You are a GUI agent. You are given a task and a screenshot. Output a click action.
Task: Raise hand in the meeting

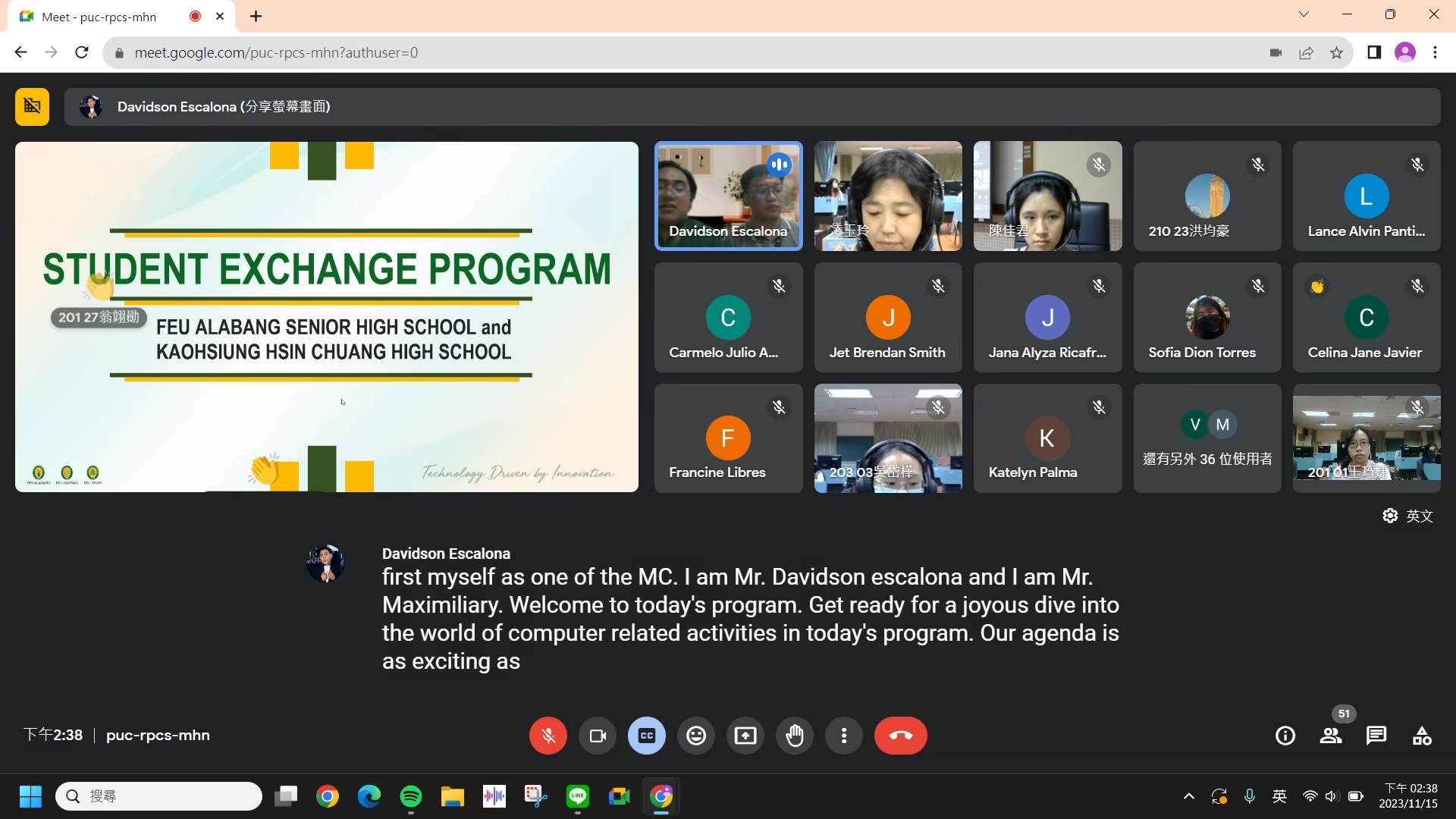tap(795, 736)
